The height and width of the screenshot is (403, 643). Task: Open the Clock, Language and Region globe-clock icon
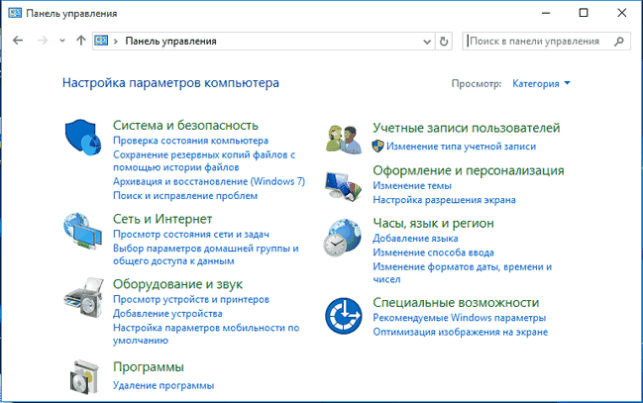343,238
